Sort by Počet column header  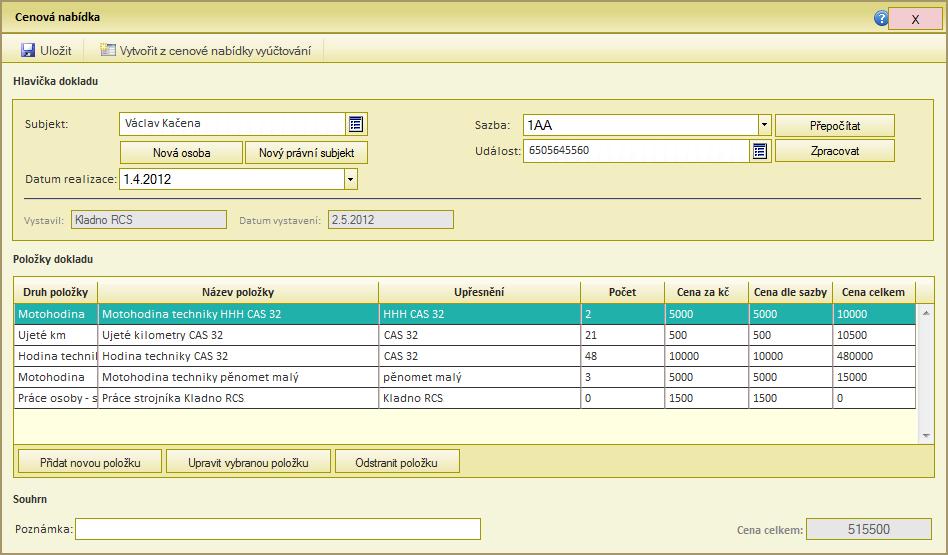[x=622, y=292]
